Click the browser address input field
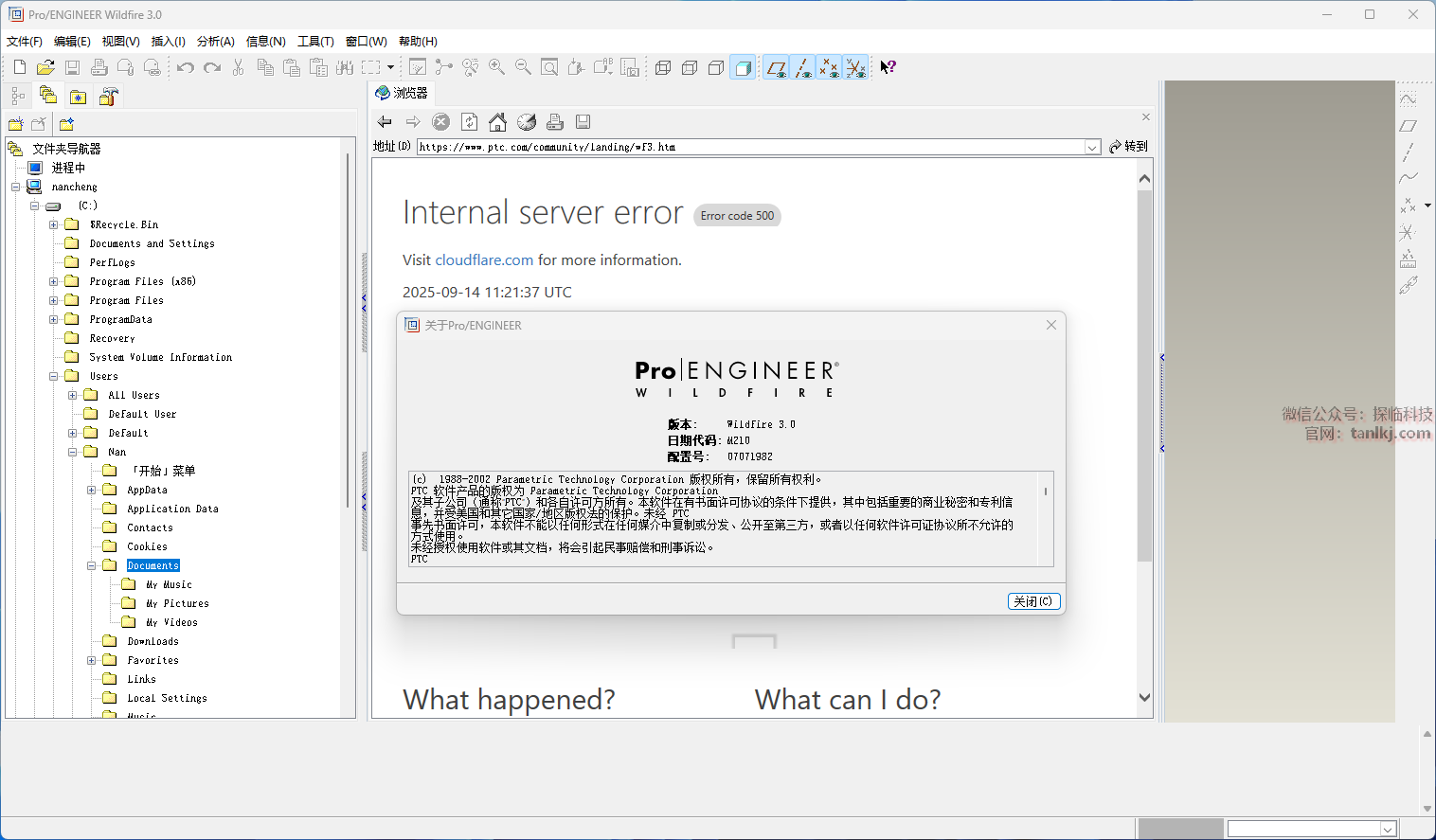The width and height of the screenshot is (1436, 840). point(751,147)
